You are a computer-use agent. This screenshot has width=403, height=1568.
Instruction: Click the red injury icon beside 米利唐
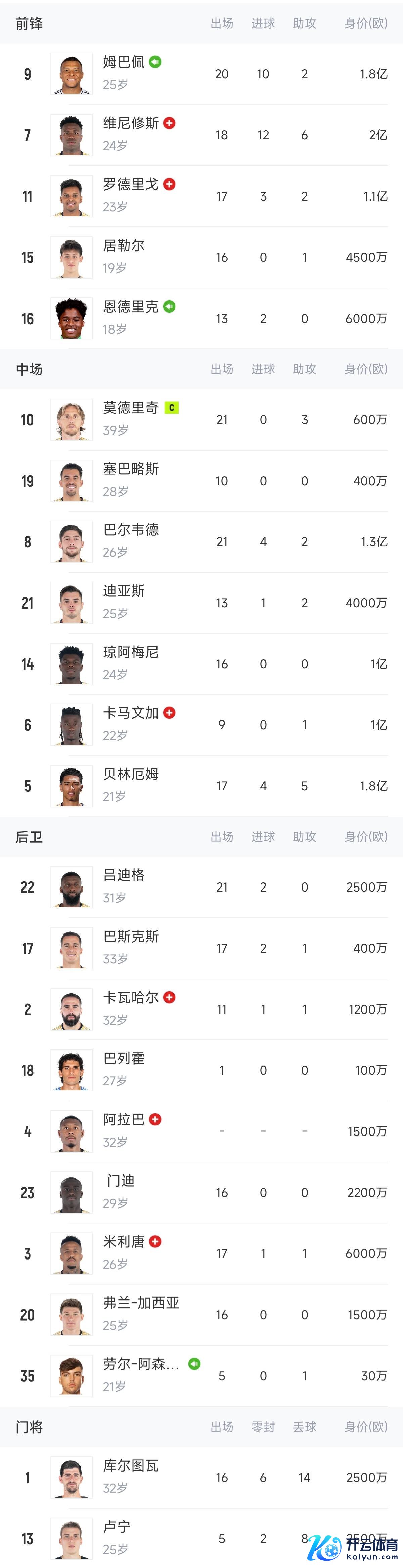pyautogui.click(x=155, y=1241)
